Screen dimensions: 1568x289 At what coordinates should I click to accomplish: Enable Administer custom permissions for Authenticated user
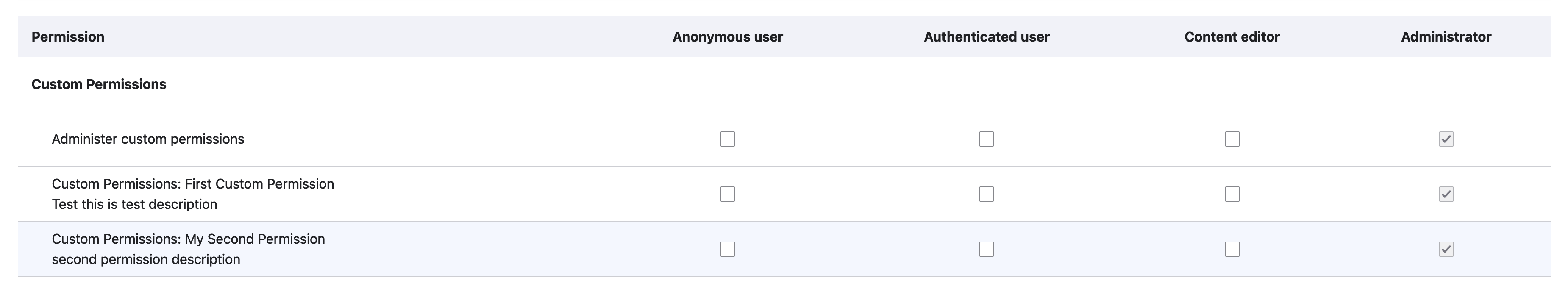pos(986,139)
